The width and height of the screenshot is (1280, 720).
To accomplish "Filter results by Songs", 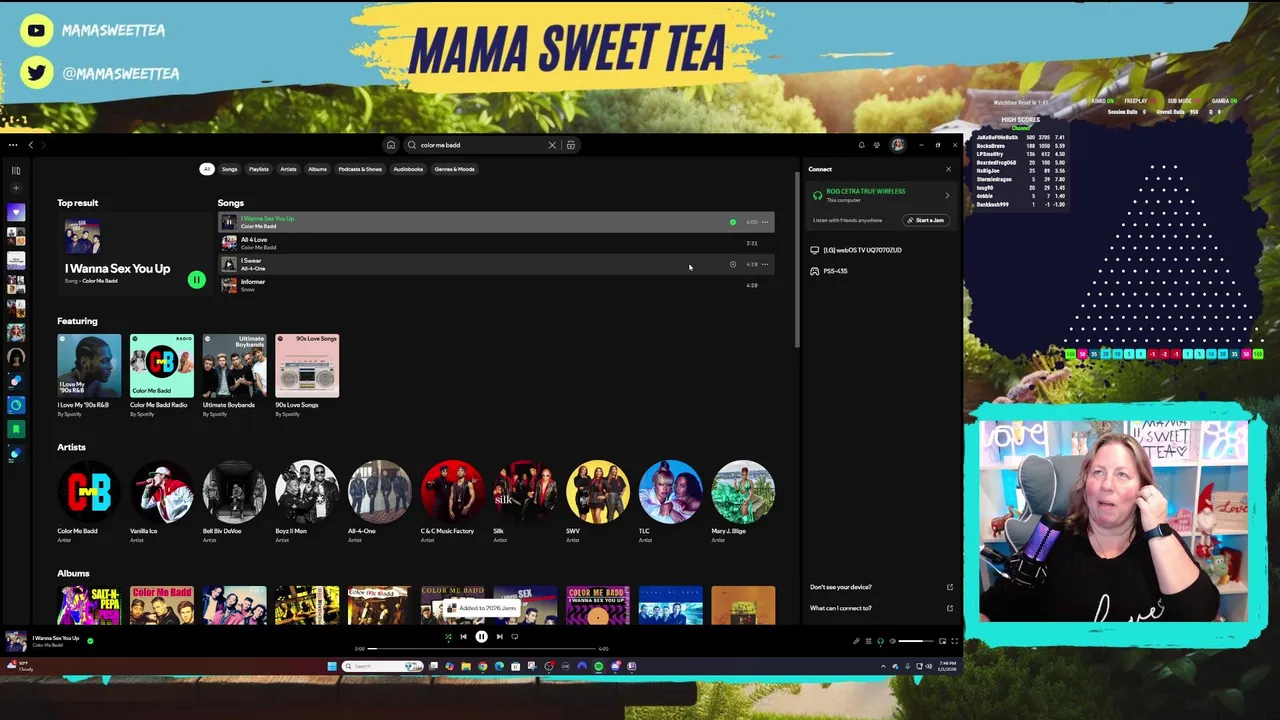I will coord(230,169).
